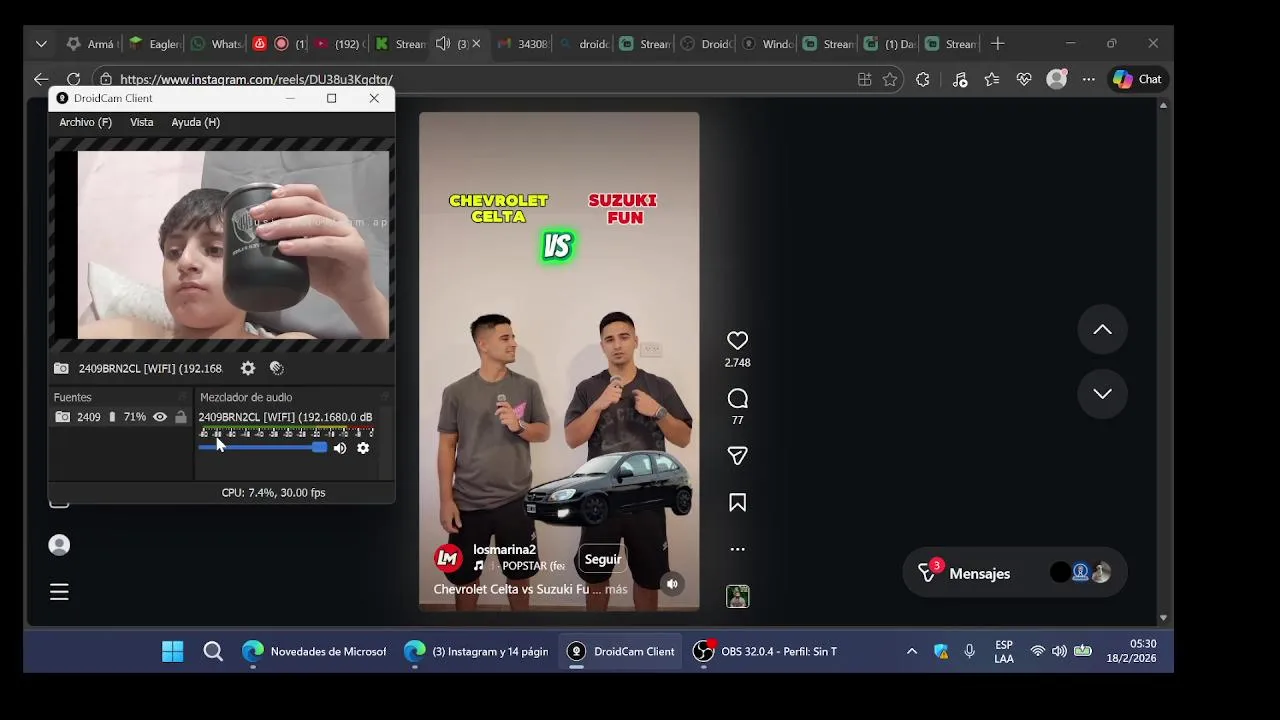Image resolution: width=1280 pixels, height=720 pixels.
Task: Switch to the YouTube (192) browser tab
Action: coord(339,44)
